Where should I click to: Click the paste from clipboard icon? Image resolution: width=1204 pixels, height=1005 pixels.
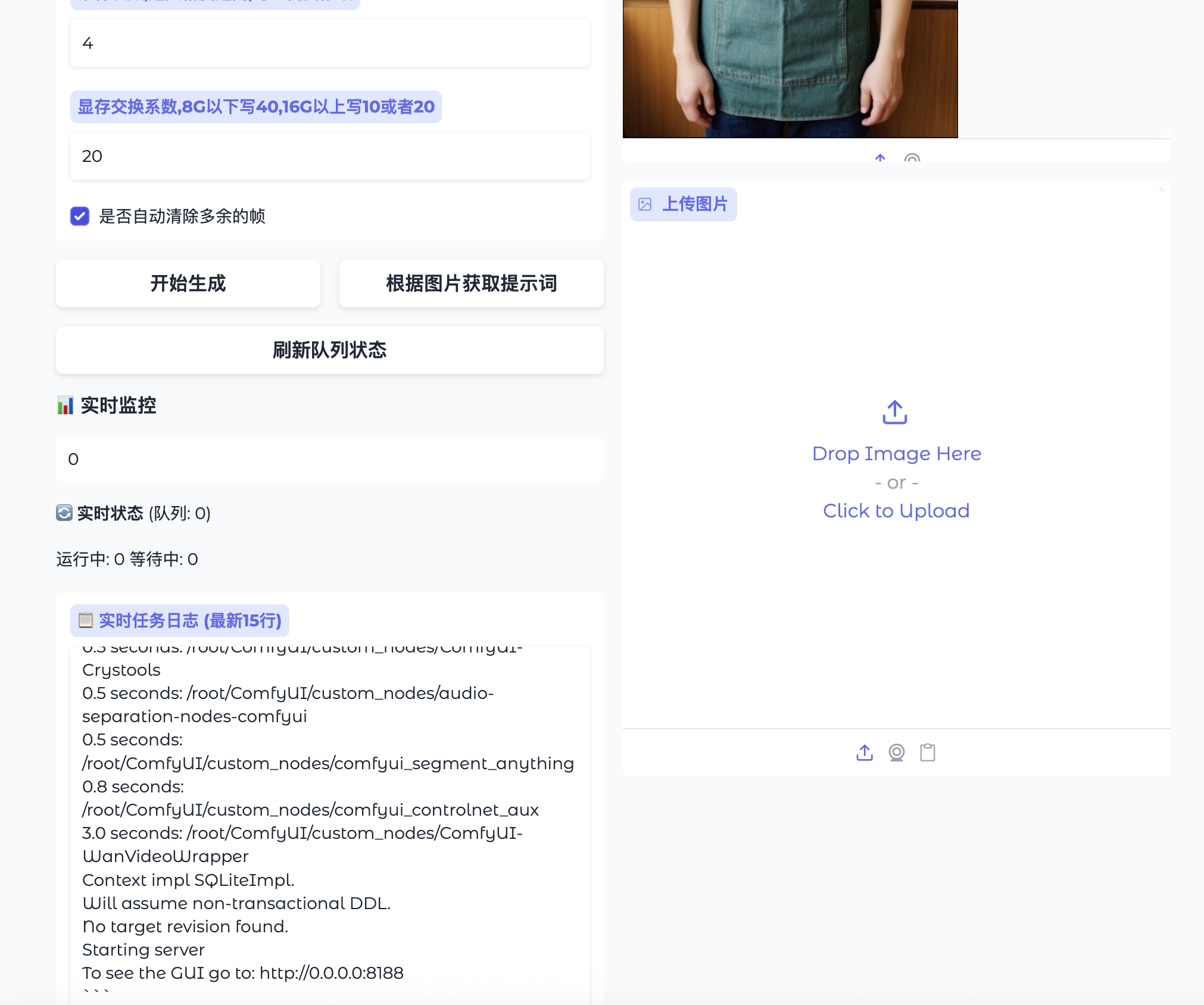click(928, 753)
